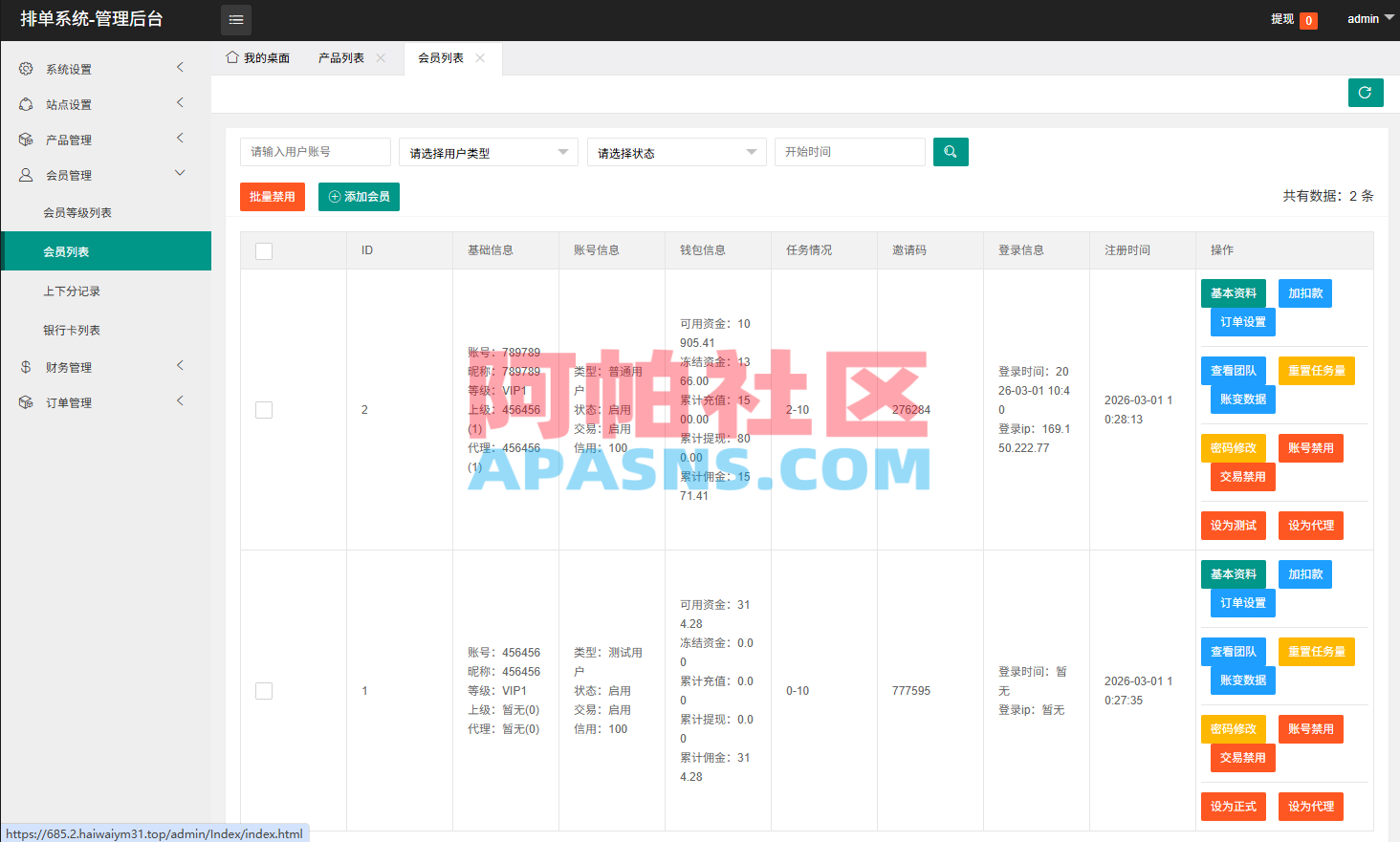The image size is (1400, 842).
Task: Click 密码修改 for account 789789
Action: (x=1234, y=448)
